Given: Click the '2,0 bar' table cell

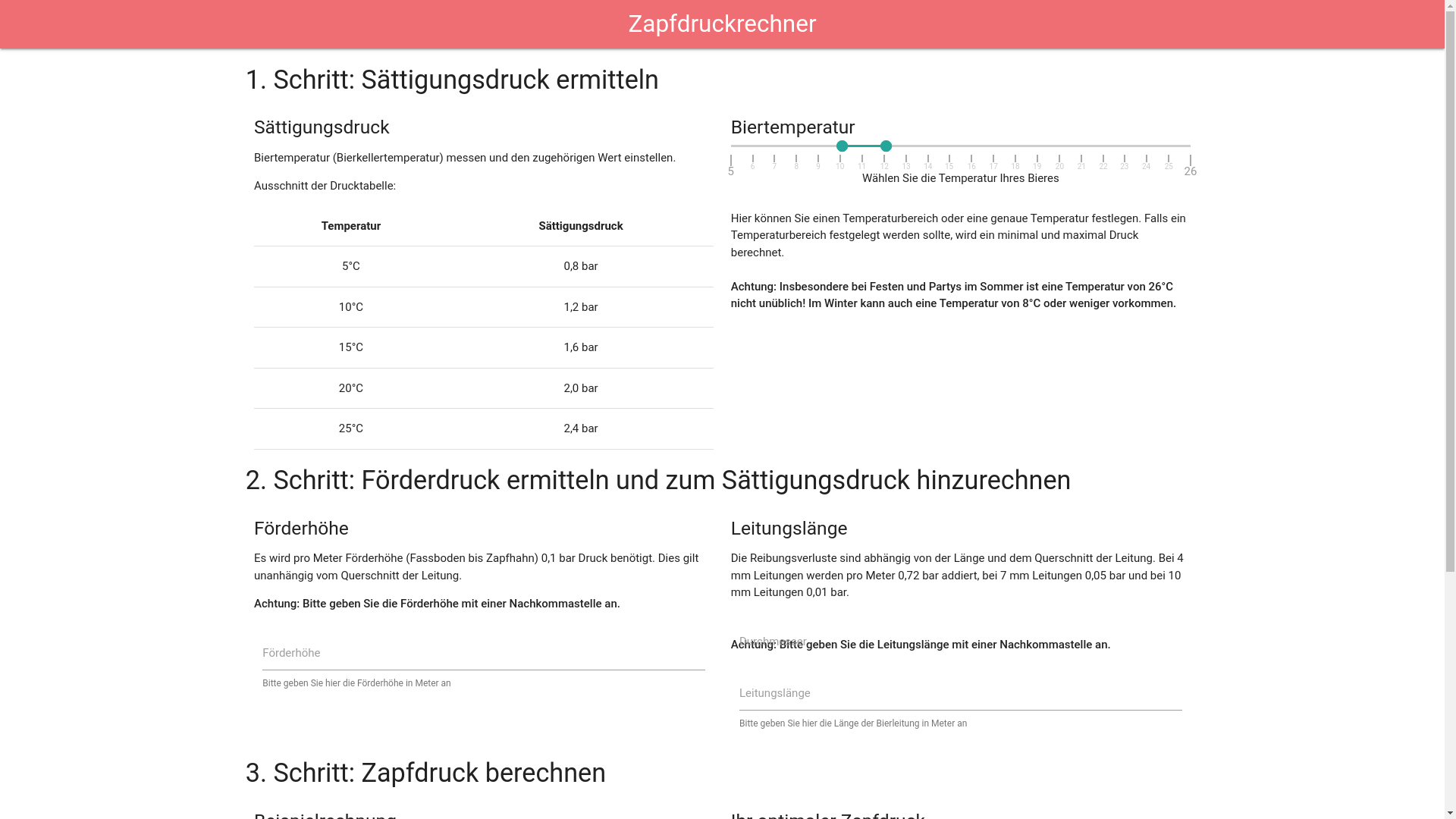Looking at the screenshot, I should click(x=581, y=388).
